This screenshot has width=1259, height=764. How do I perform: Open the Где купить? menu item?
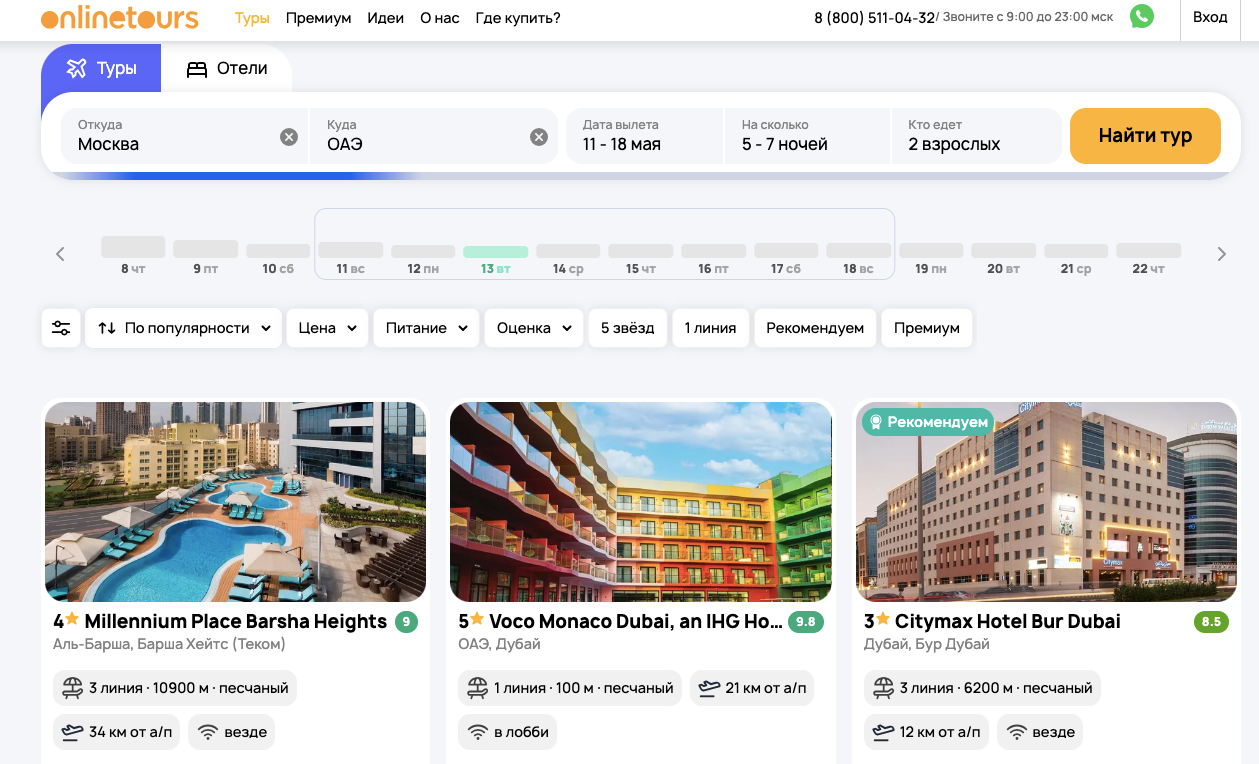click(x=518, y=18)
